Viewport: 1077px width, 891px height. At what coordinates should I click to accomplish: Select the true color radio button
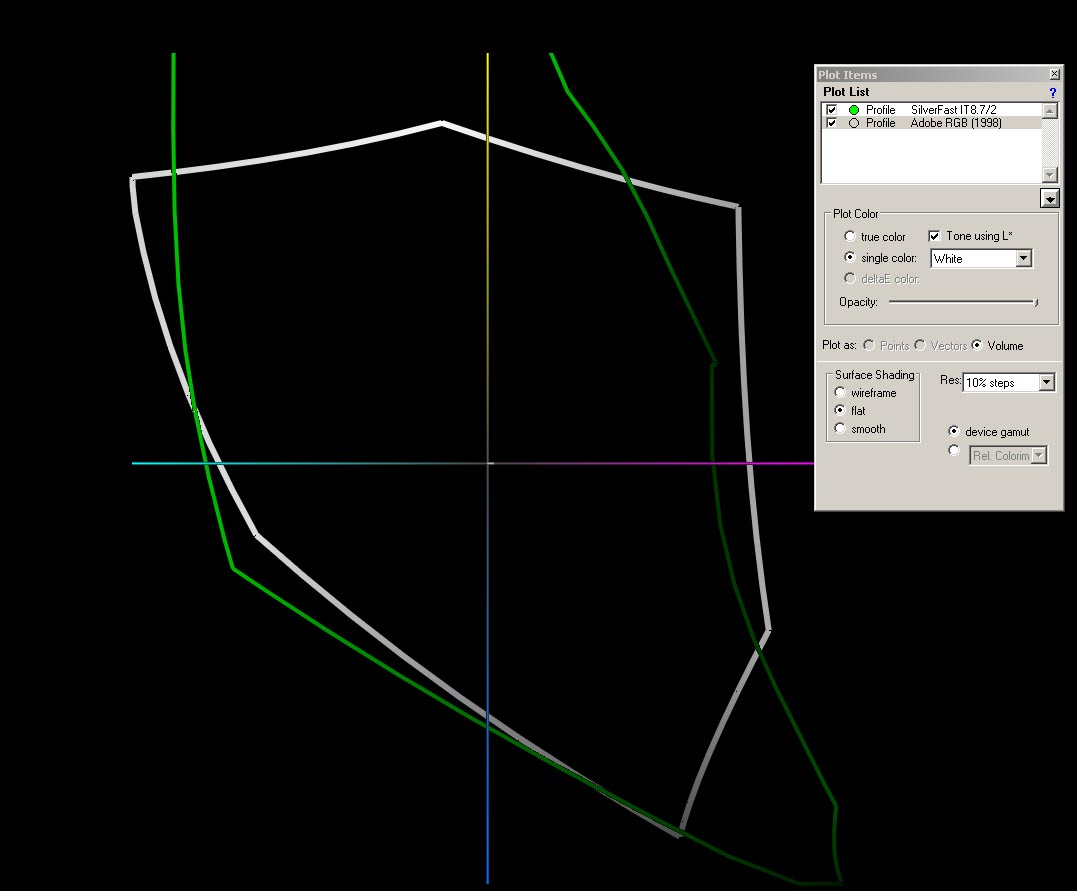(850, 236)
